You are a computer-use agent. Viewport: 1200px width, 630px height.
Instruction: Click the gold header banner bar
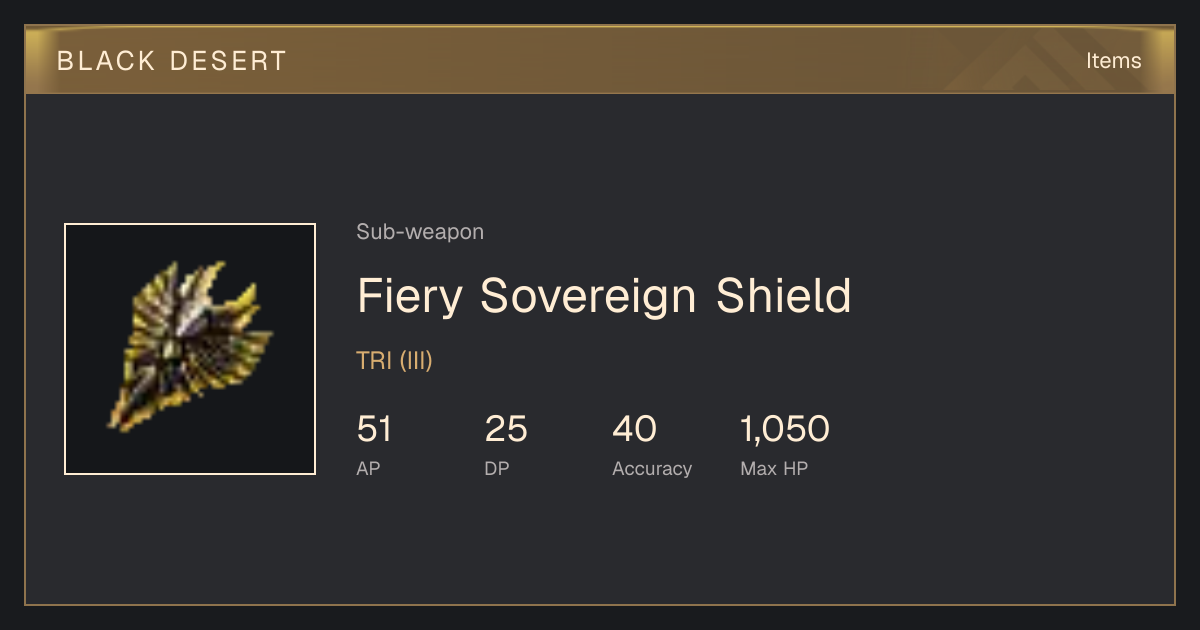click(600, 60)
